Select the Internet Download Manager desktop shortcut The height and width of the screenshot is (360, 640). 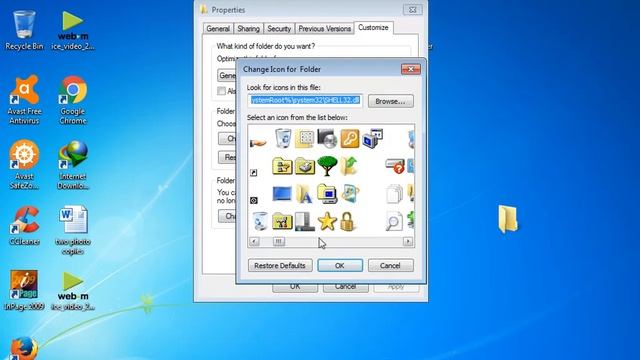(73, 165)
